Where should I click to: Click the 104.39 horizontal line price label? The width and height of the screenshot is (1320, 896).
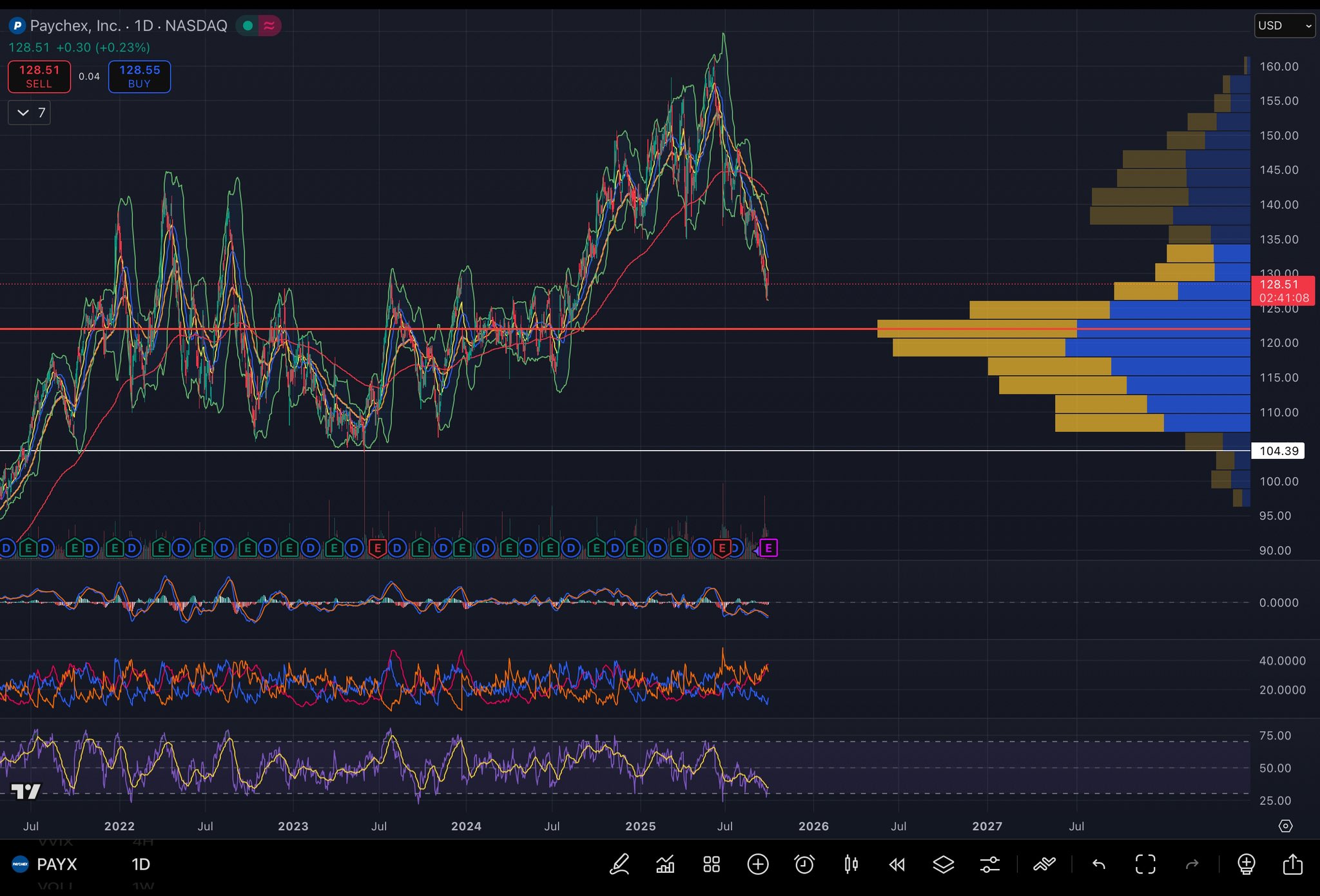[x=1278, y=451]
